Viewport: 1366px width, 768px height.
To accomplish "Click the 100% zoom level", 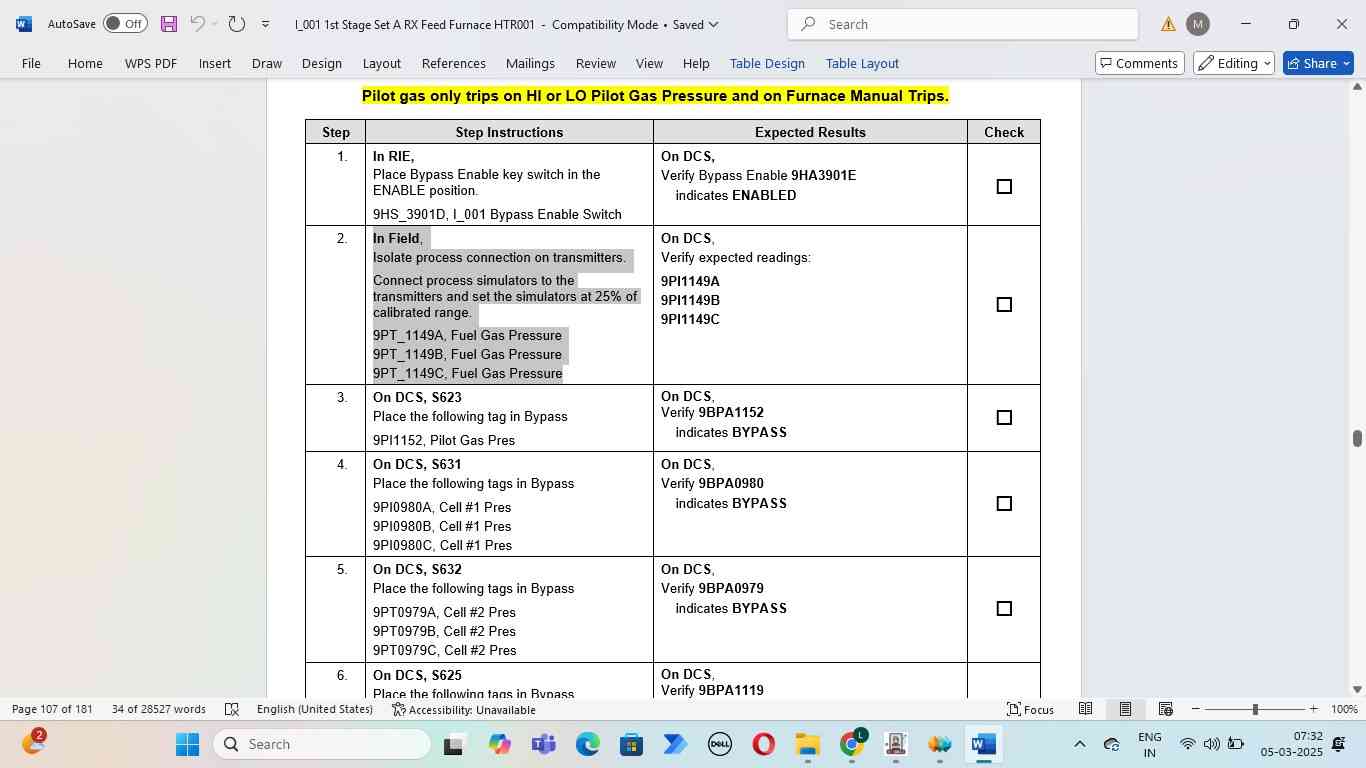I will 1345,709.
